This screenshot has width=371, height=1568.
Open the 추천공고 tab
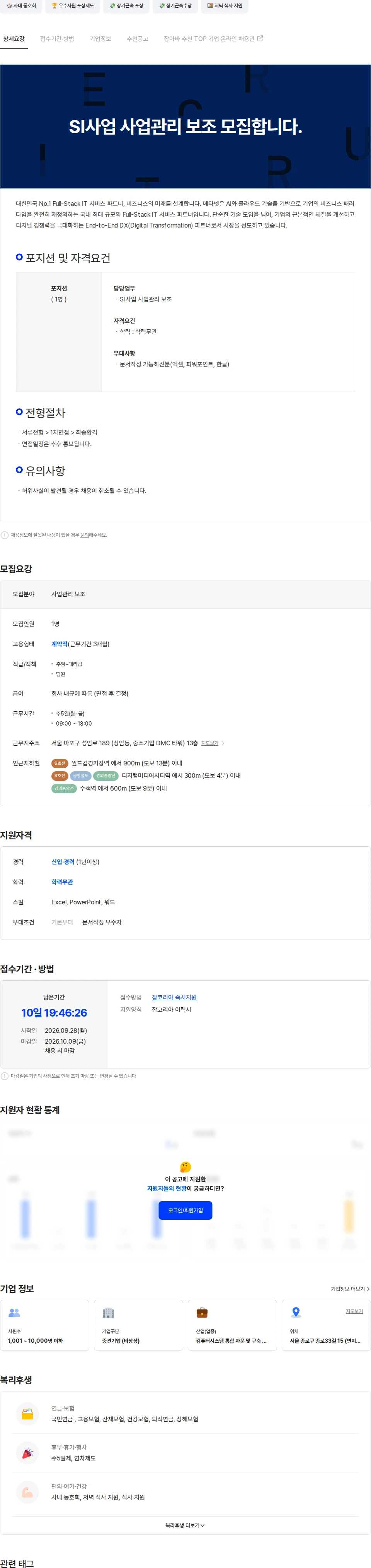(138, 39)
